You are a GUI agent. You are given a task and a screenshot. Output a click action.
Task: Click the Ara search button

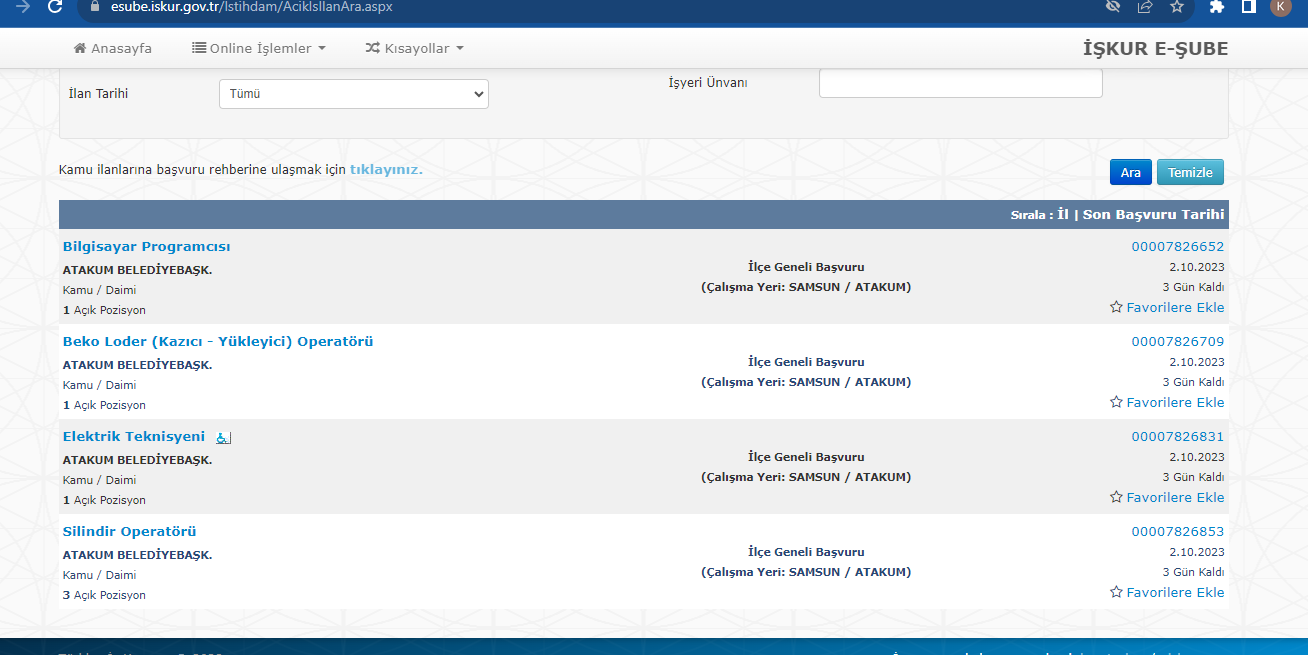click(x=1131, y=172)
